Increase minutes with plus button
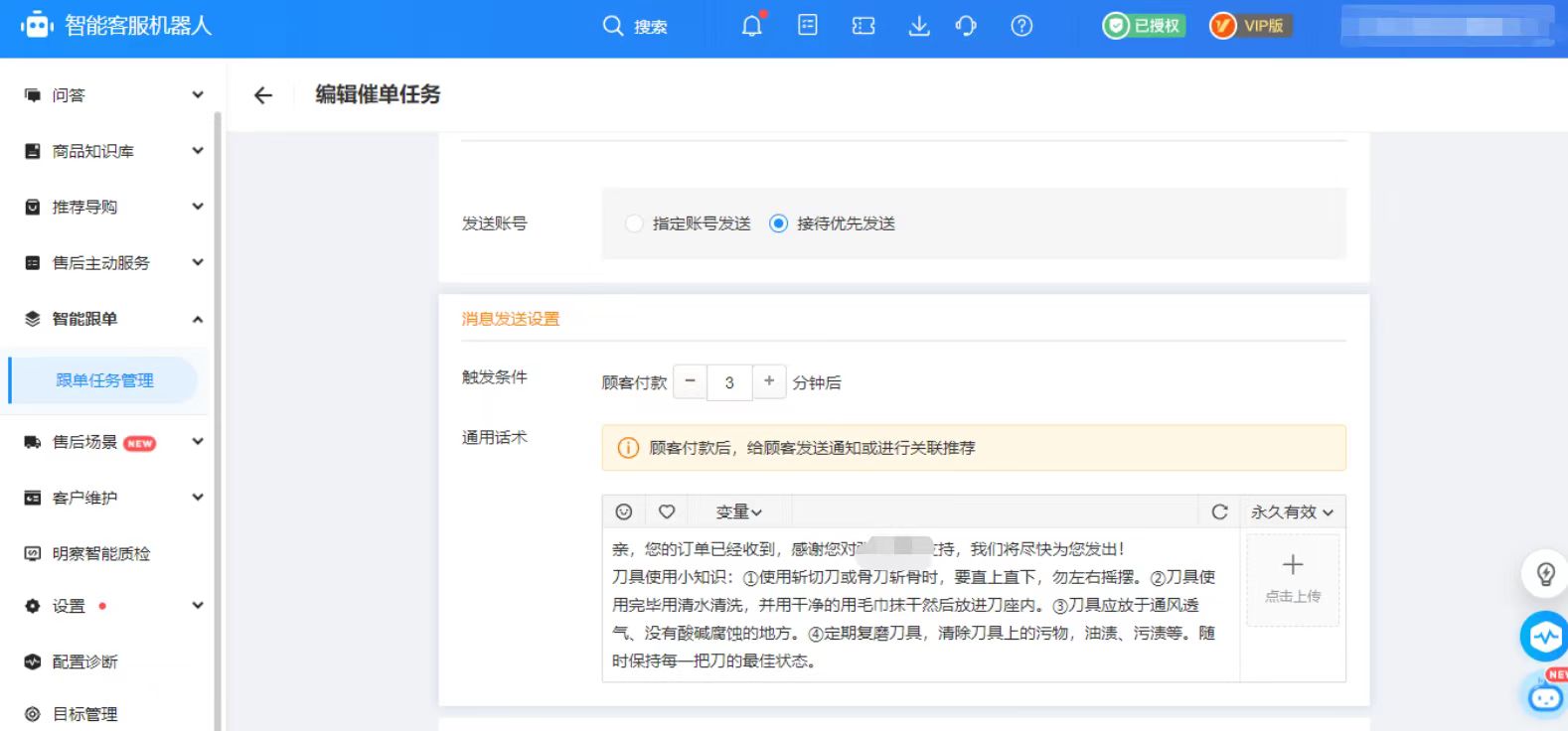 (x=769, y=381)
